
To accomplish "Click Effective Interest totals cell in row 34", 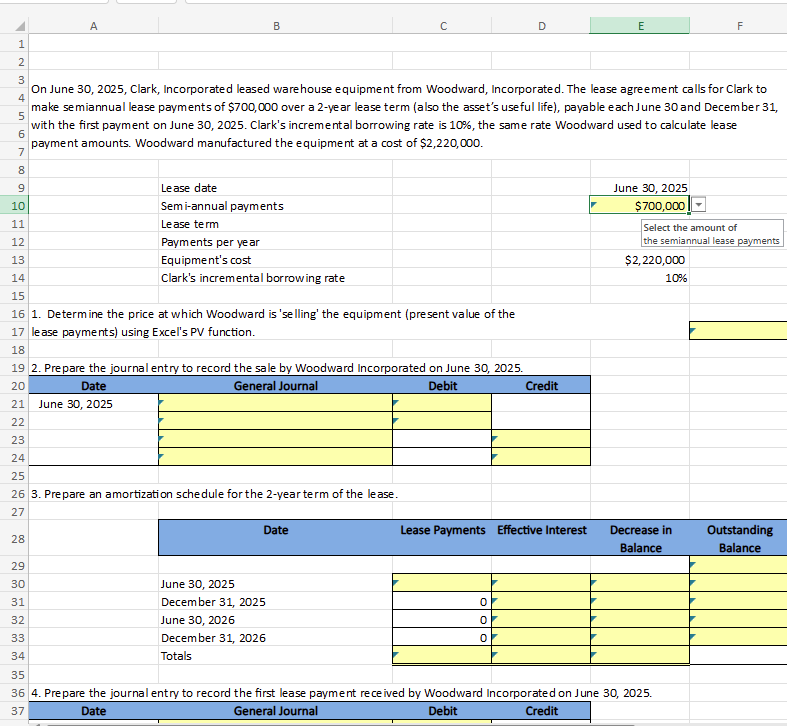I will [x=541, y=655].
